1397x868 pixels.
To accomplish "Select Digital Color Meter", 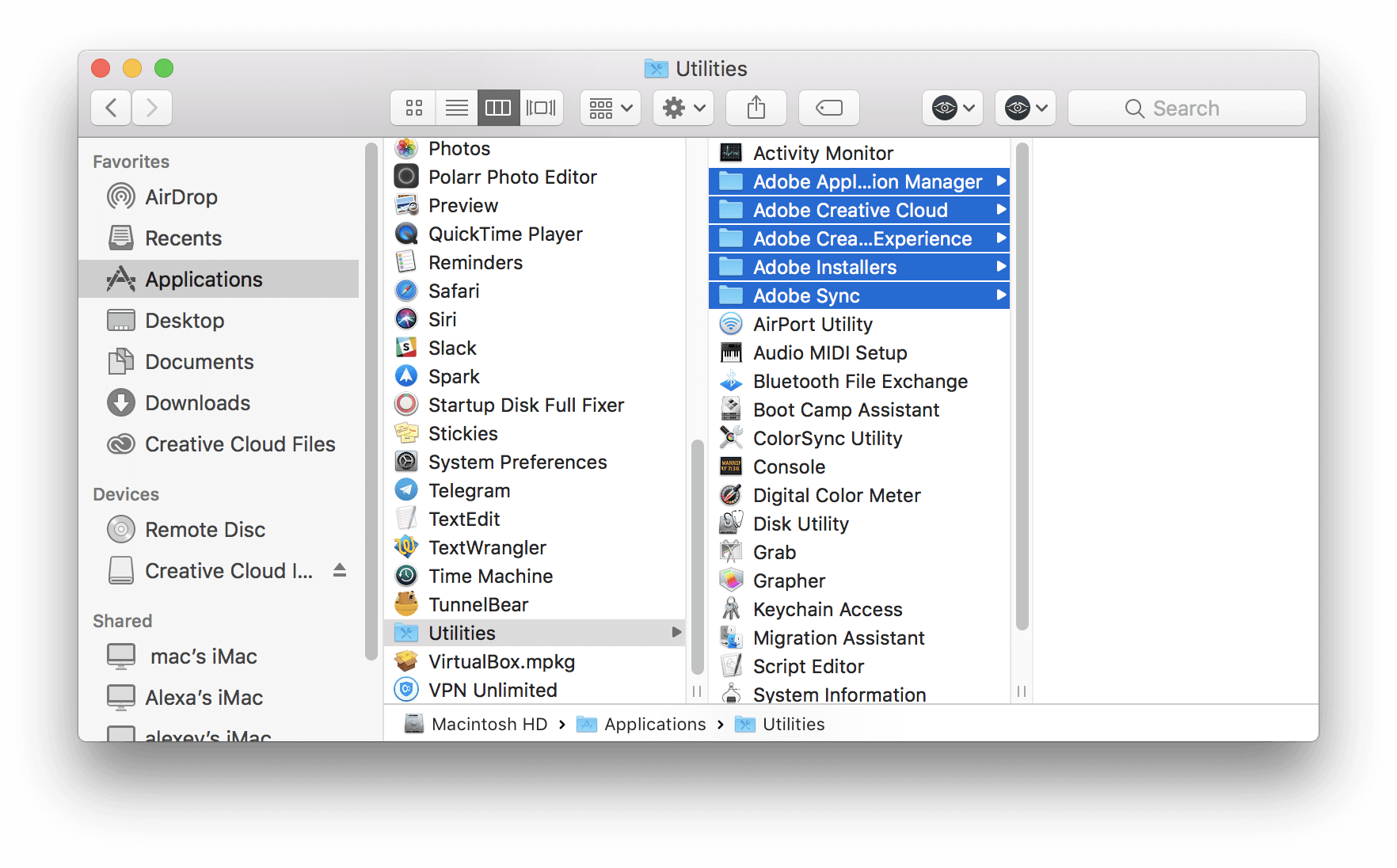I will [x=859, y=495].
